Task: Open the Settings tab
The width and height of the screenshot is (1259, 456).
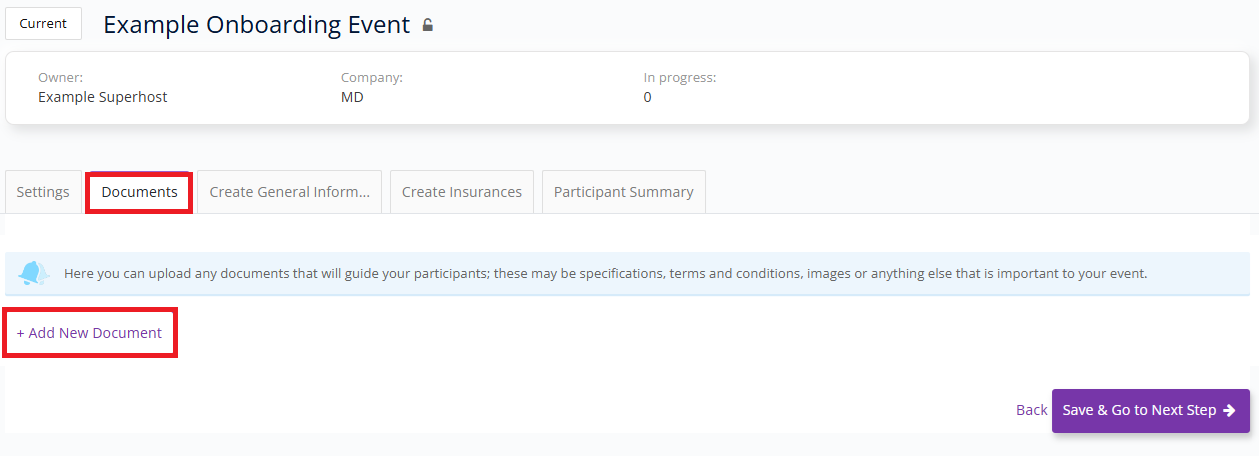Action: tap(43, 192)
